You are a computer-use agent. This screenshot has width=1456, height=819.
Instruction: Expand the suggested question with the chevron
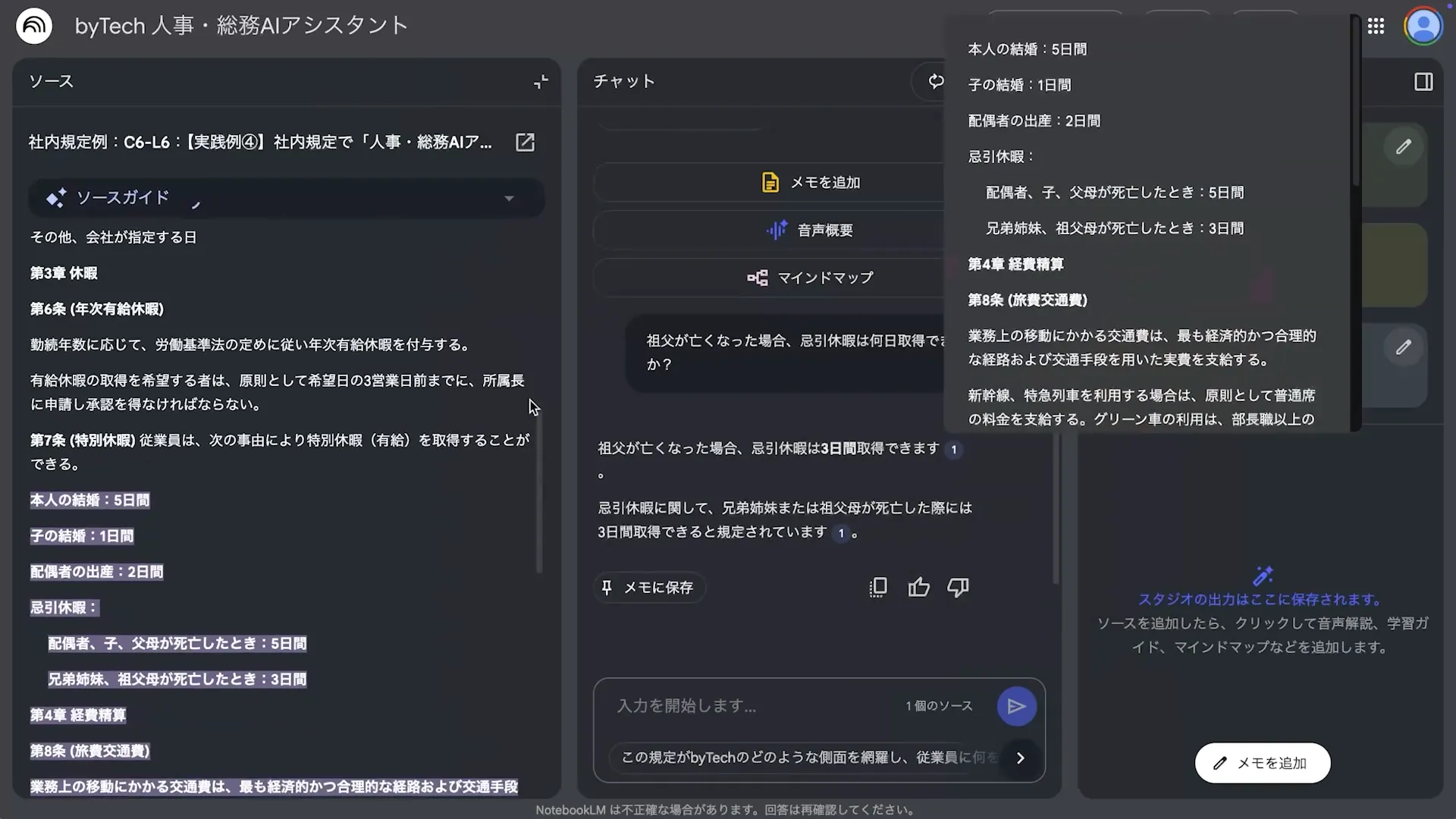click(1021, 758)
